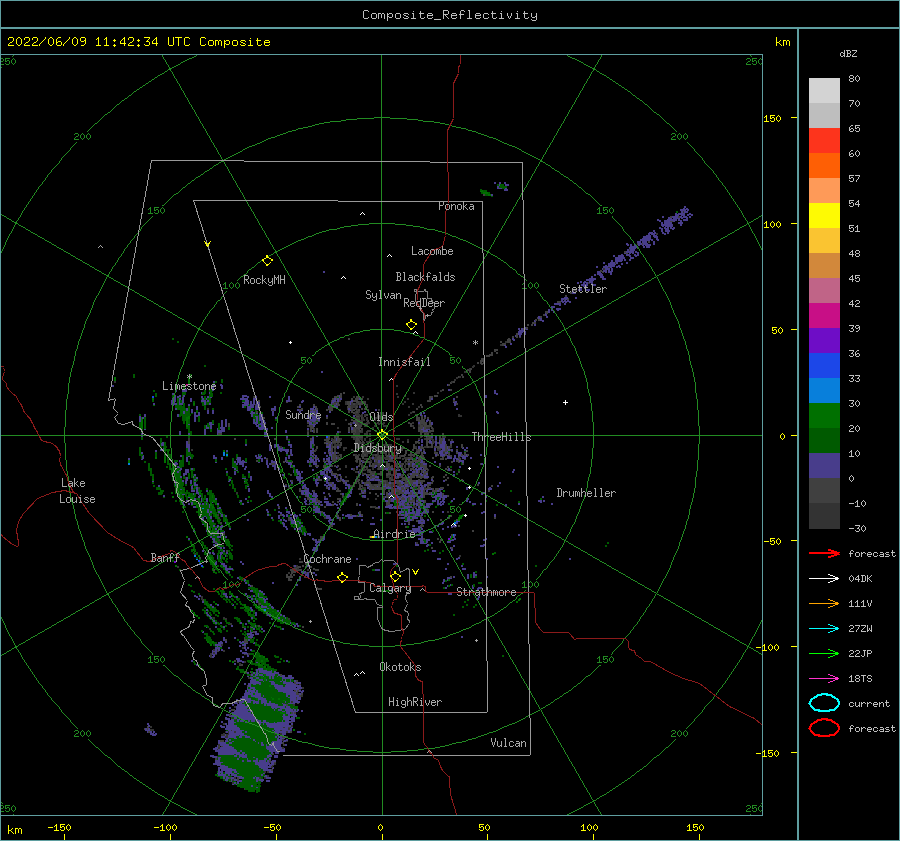Image resolution: width=900 pixels, height=841 pixels.
Task: Click the red forecast arrow in legend
Action: (824, 553)
